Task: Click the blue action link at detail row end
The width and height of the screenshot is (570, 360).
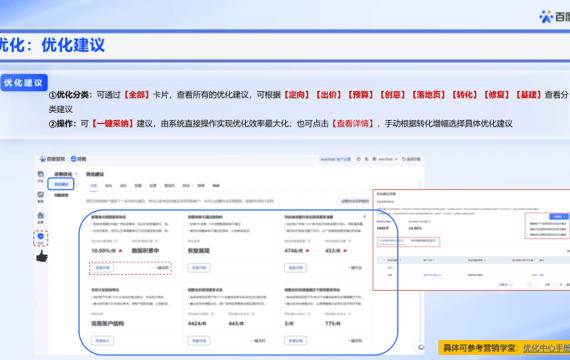Action: pos(542,275)
